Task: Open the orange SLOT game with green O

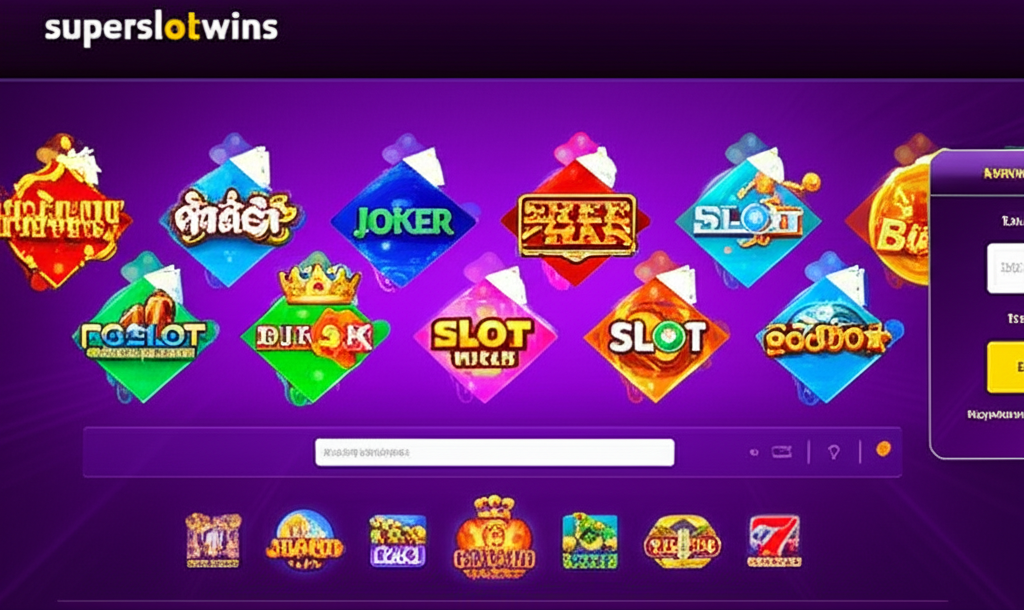Action: 656,336
